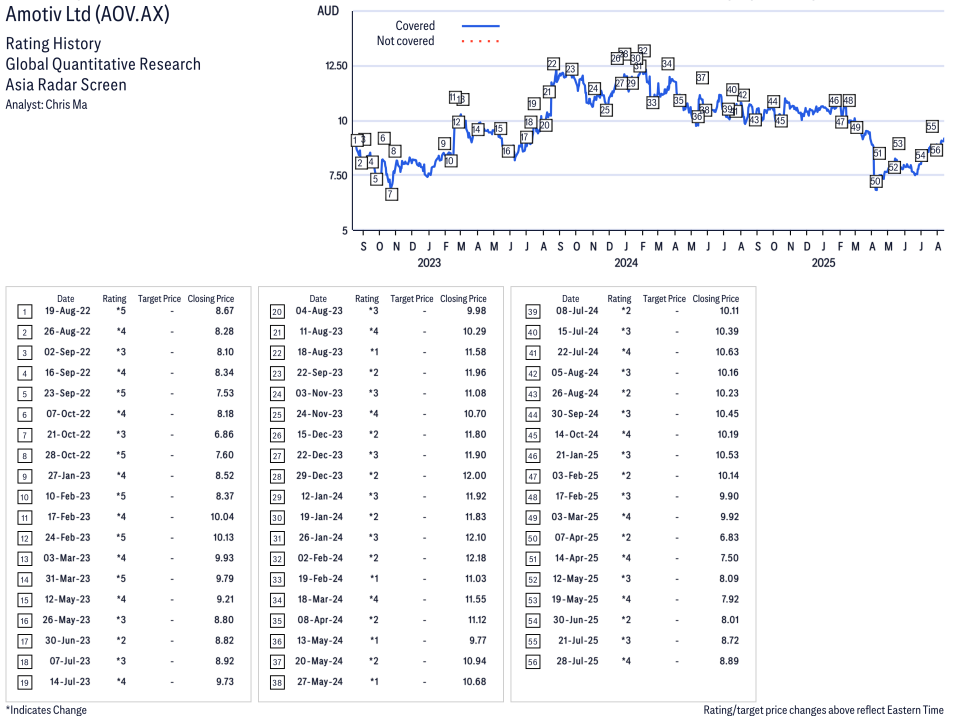The height and width of the screenshot is (716, 955).
Task: Click the date 31-Mar-23
Action: [x=68, y=578]
